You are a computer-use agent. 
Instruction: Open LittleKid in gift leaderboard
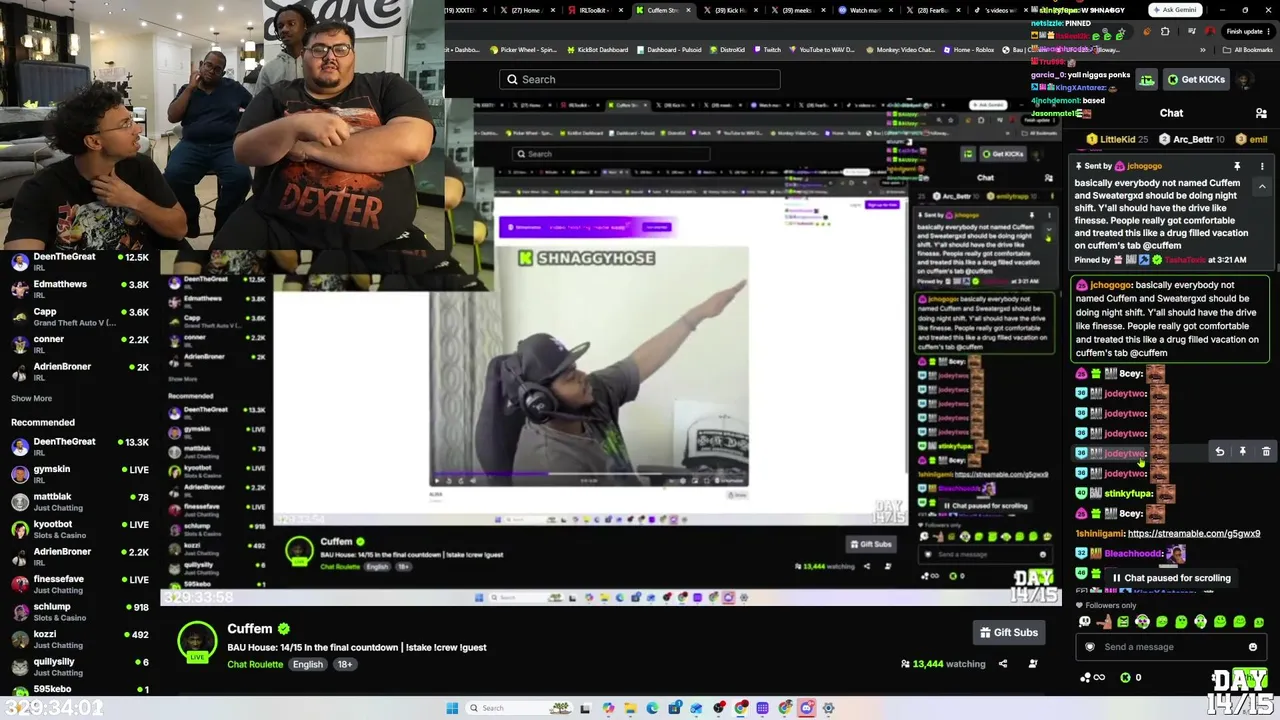coord(1118,140)
